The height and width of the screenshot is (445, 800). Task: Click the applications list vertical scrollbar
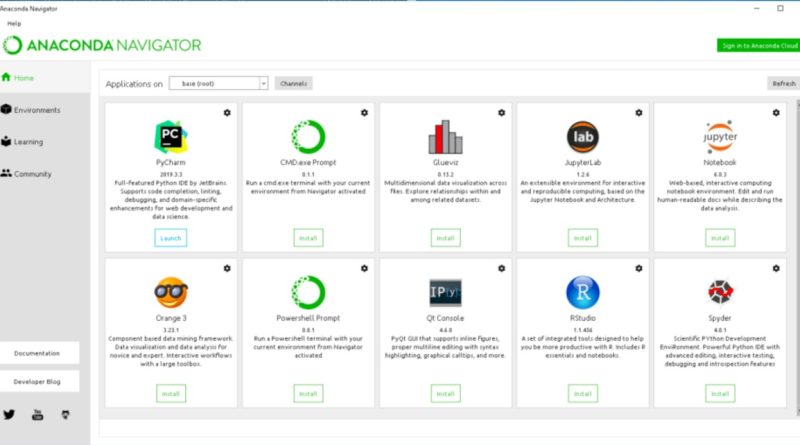point(798,258)
